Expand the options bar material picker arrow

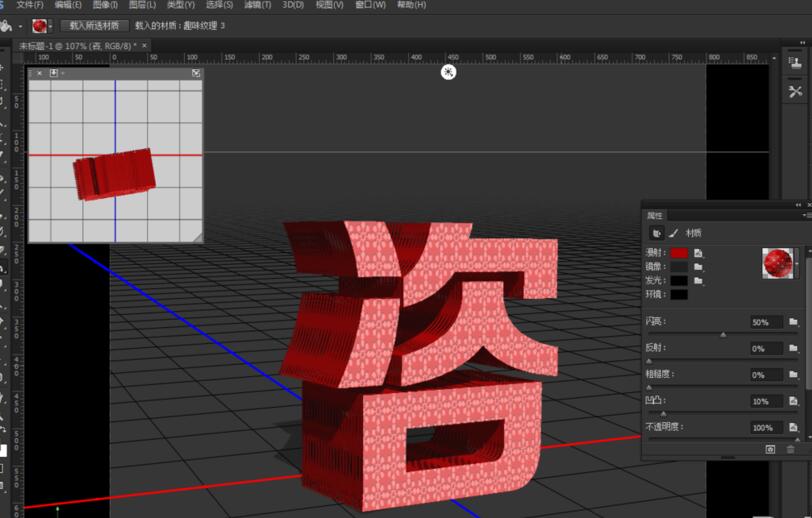click(x=50, y=26)
